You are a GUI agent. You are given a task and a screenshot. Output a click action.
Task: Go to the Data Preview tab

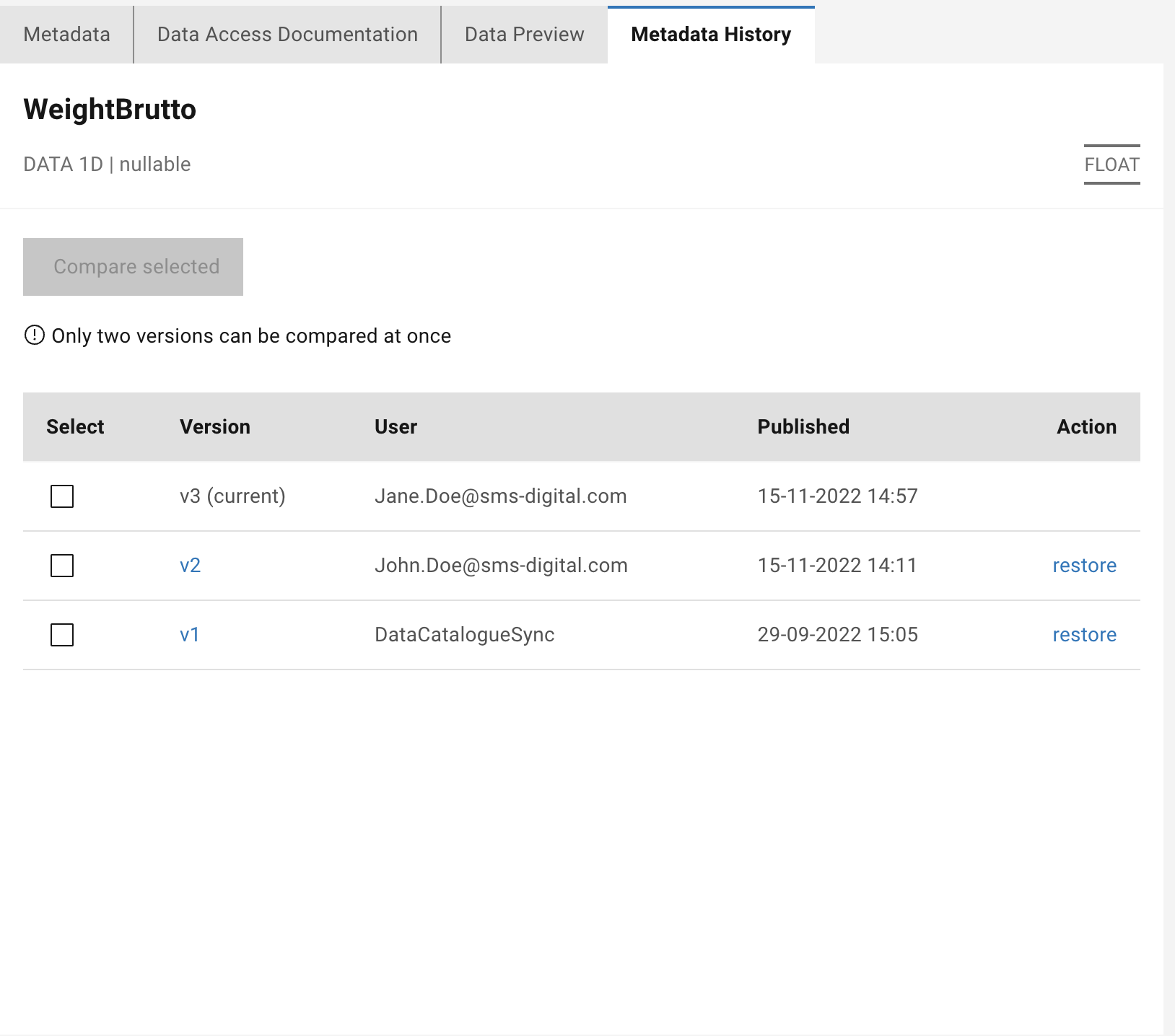tap(524, 35)
